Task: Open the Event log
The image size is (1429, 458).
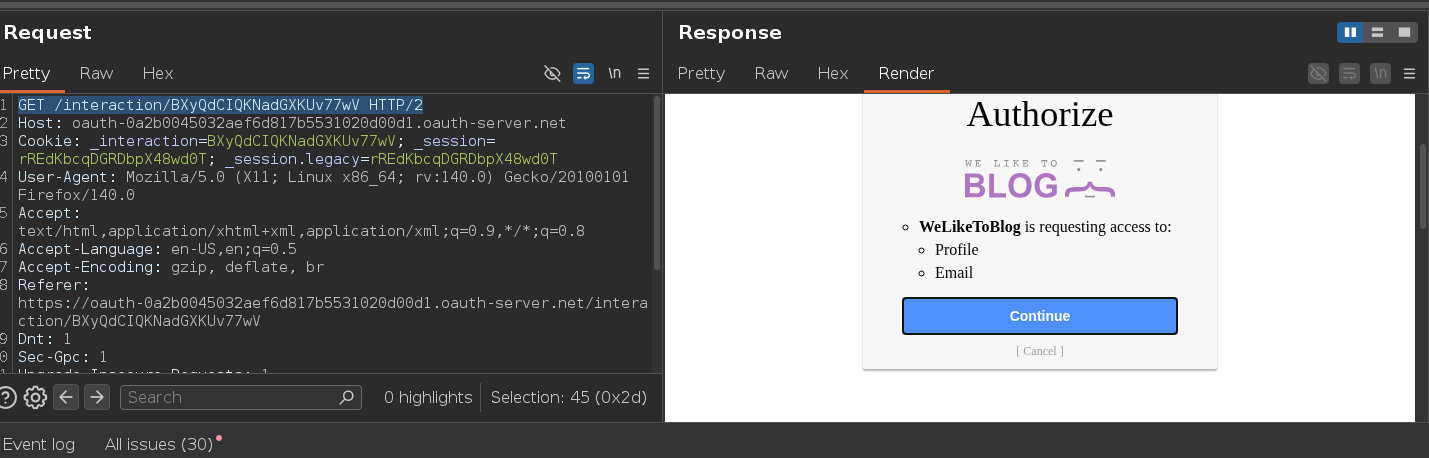Action: pos(39,444)
